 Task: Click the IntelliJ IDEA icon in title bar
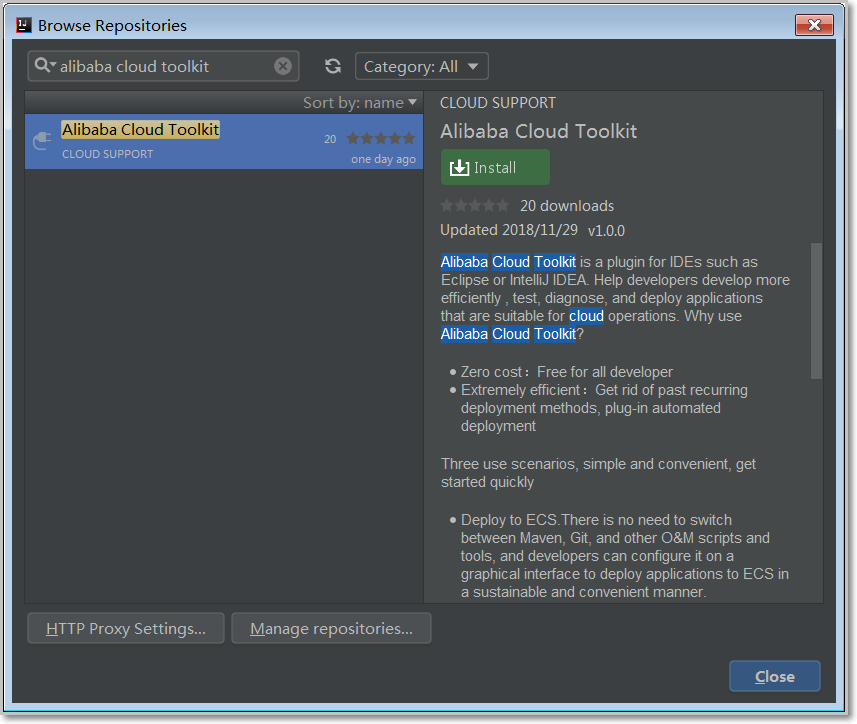(x=23, y=24)
